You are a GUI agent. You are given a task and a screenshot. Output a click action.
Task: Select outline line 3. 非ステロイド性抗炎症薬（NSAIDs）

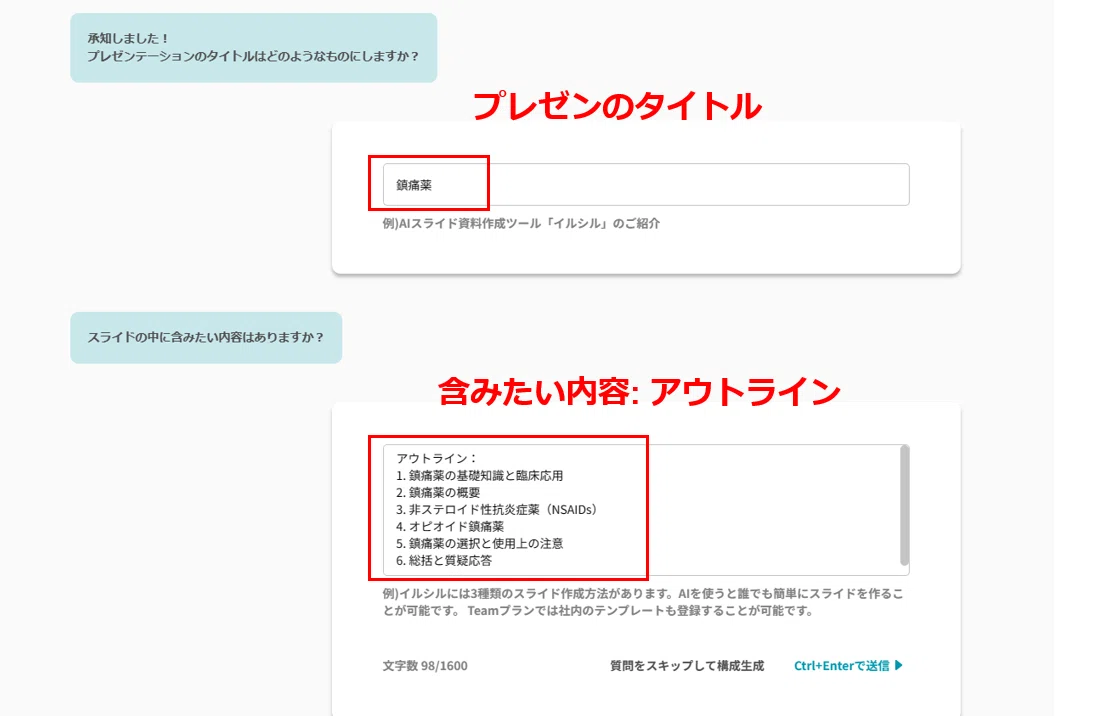tap(498, 509)
